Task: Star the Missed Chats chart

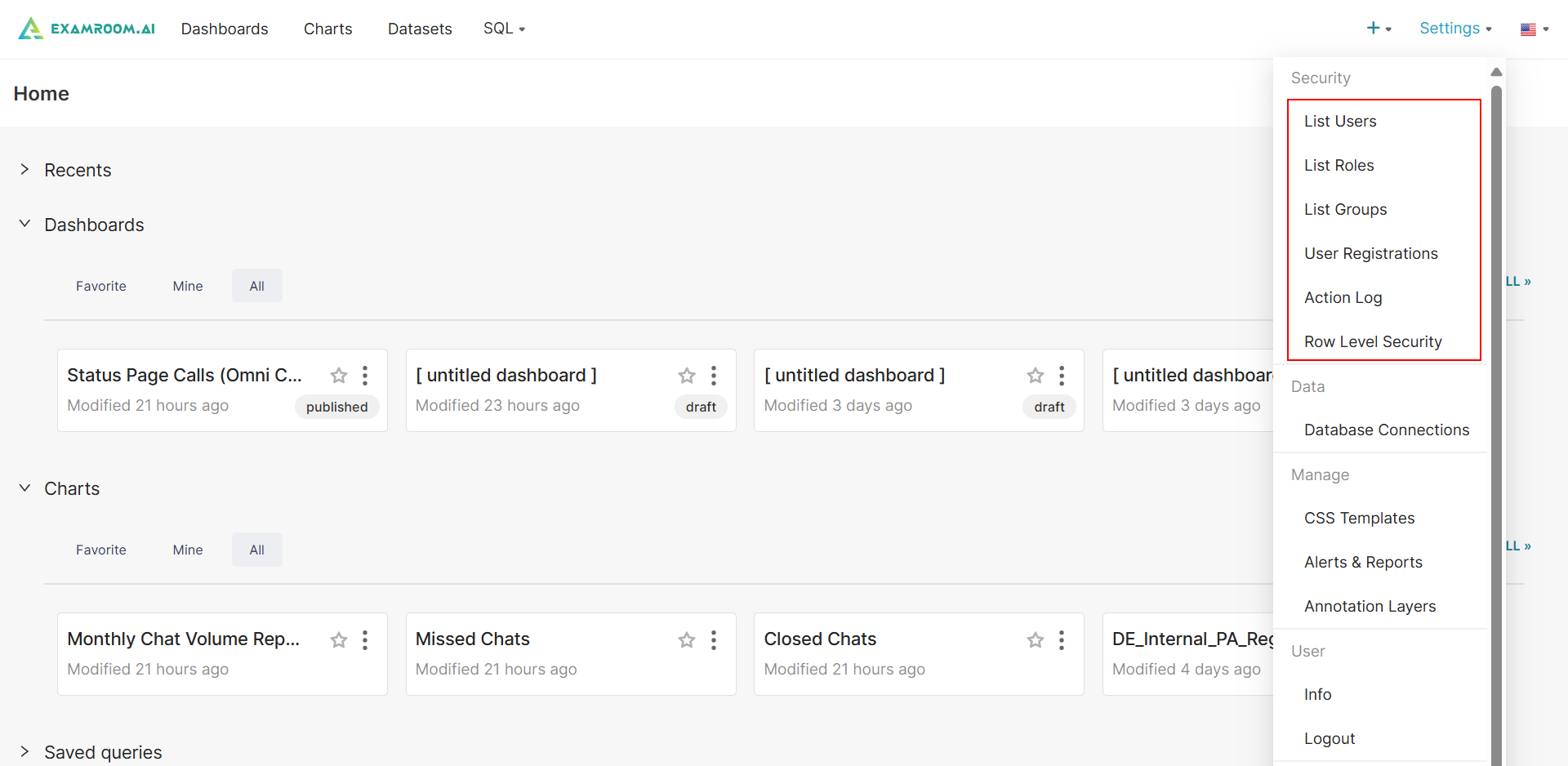Action: click(687, 640)
